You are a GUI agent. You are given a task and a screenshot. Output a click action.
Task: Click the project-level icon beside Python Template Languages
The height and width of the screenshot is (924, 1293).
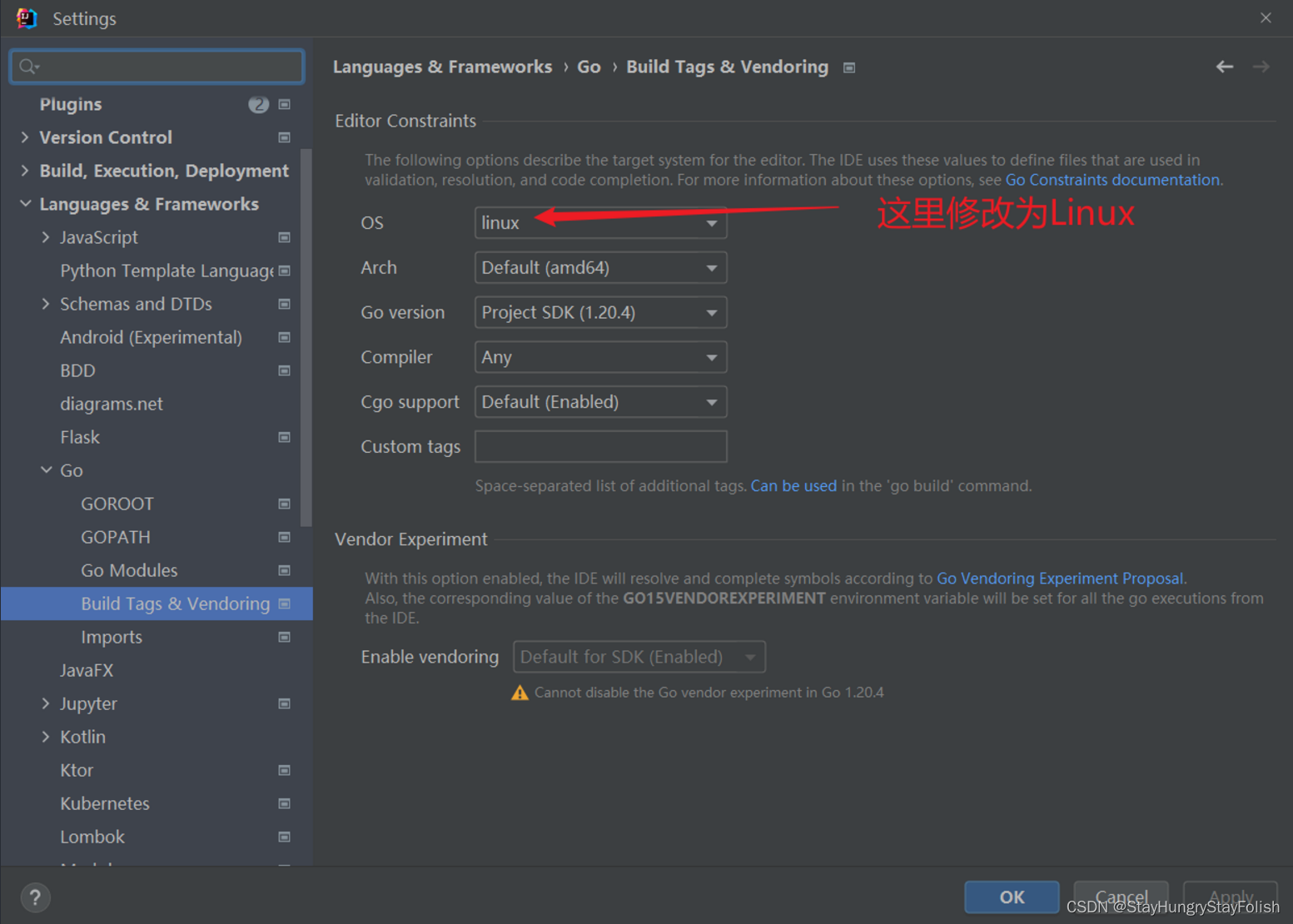point(284,271)
